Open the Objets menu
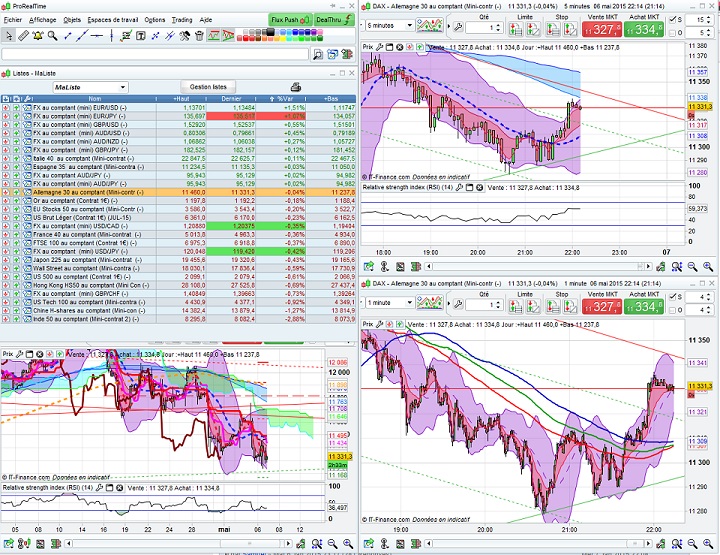The width and height of the screenshot is (720, 555). 72,20
